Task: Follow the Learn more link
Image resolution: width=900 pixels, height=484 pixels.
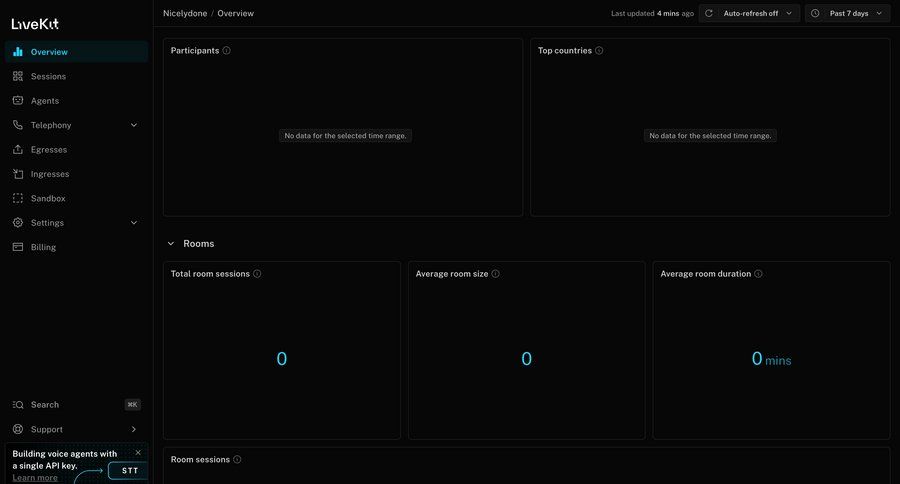Action: click(x=35, y=478)
